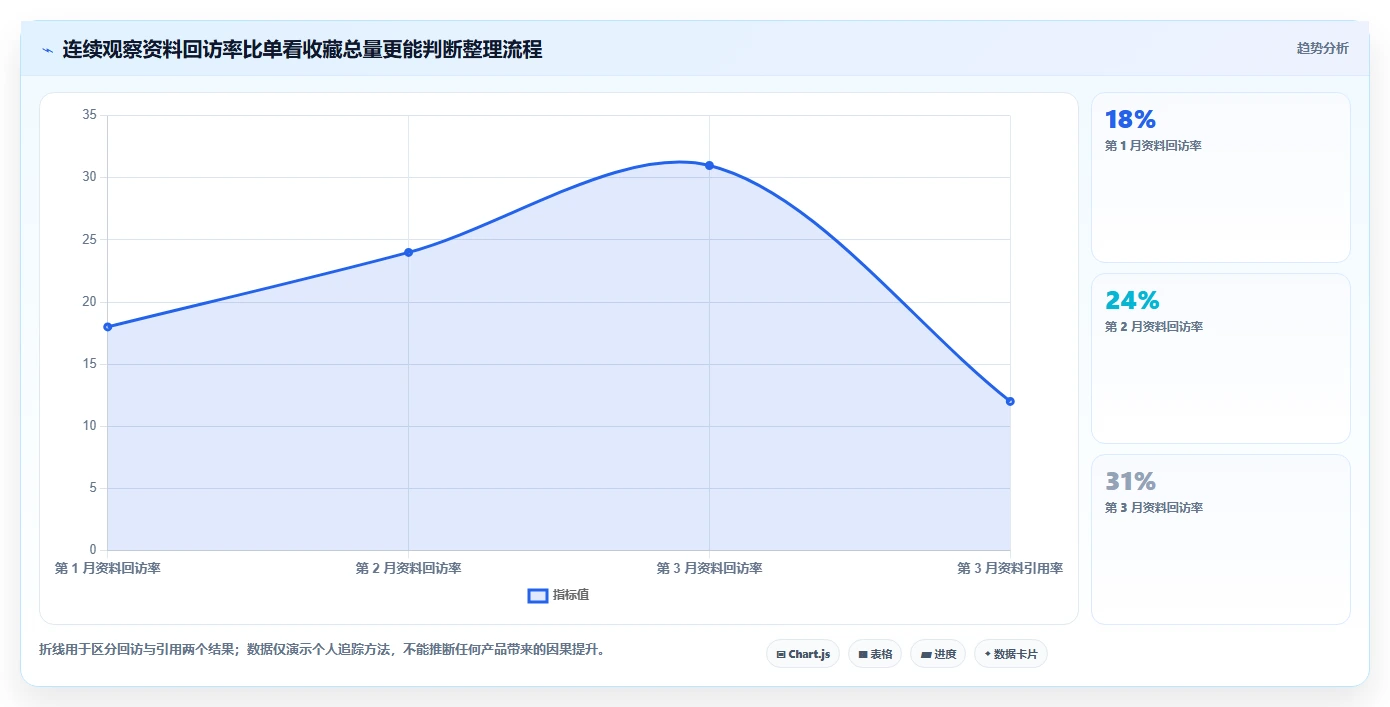Click the lightning icon beside the title
This screenshot has height=707, width=1390.
pyautogui.click(x=47, y=49)
